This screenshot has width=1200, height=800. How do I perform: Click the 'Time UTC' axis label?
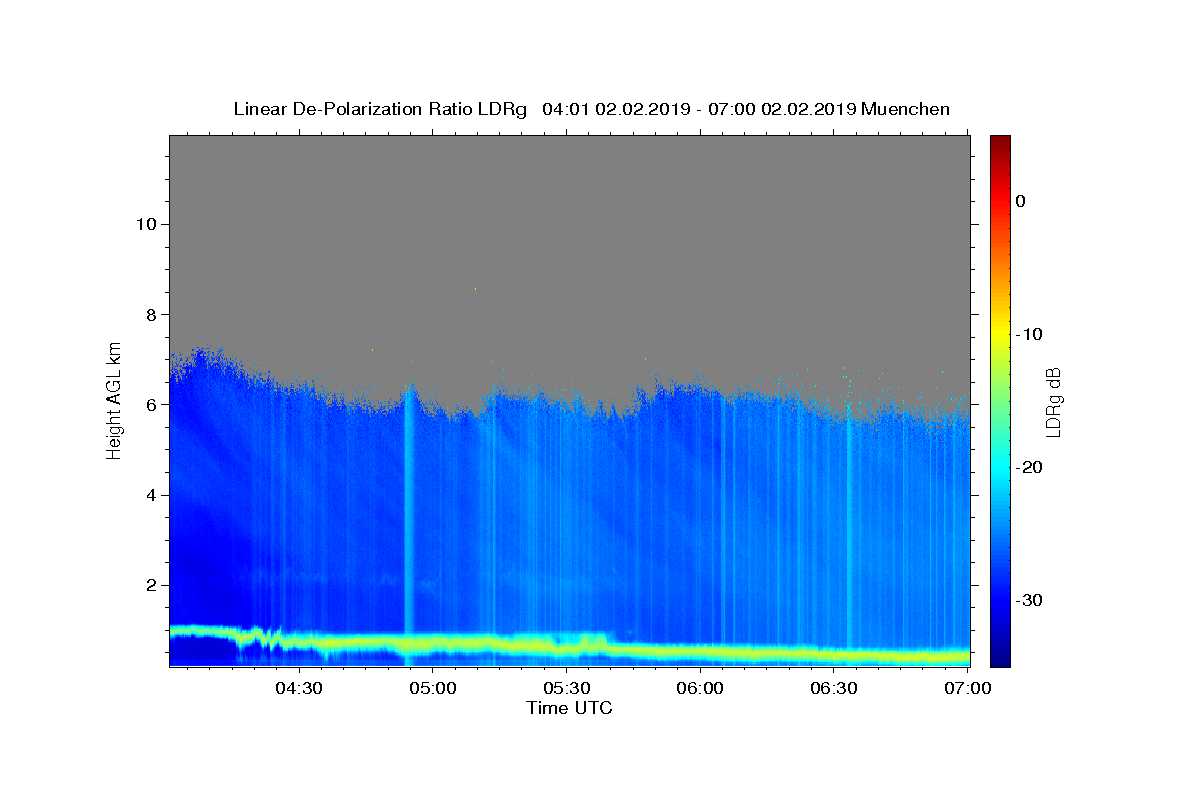pyautogui.click(x=569, y=708)
